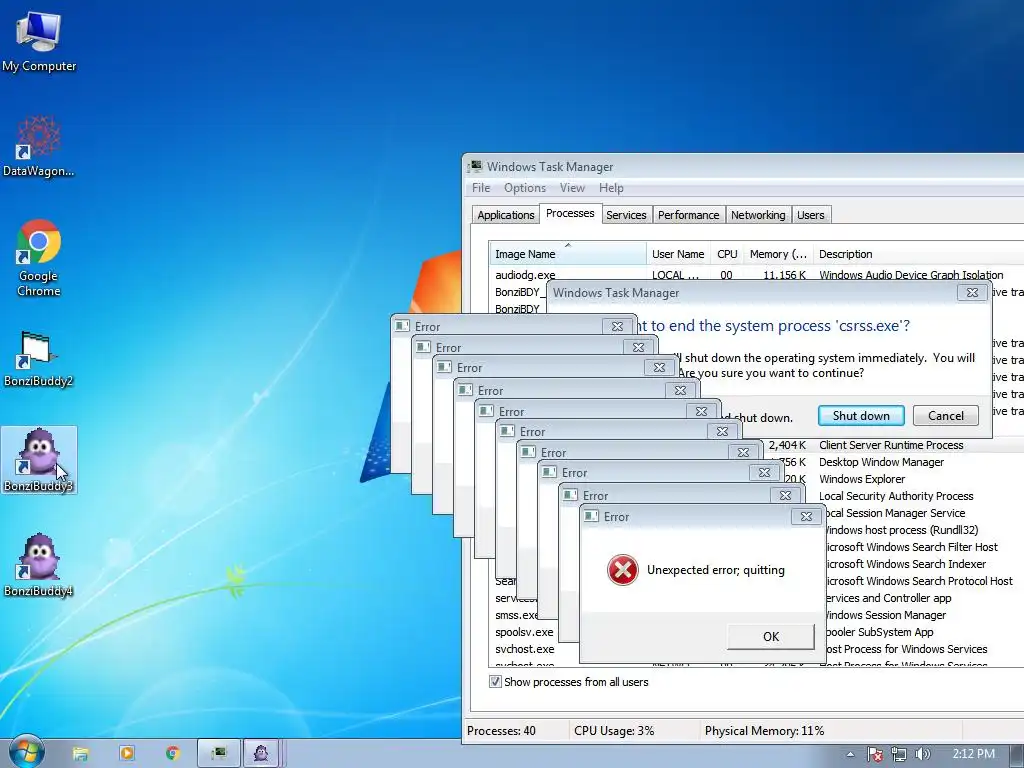Close the backmost Error dialog
Screen dimensions: 1024x768
[617, 326]
